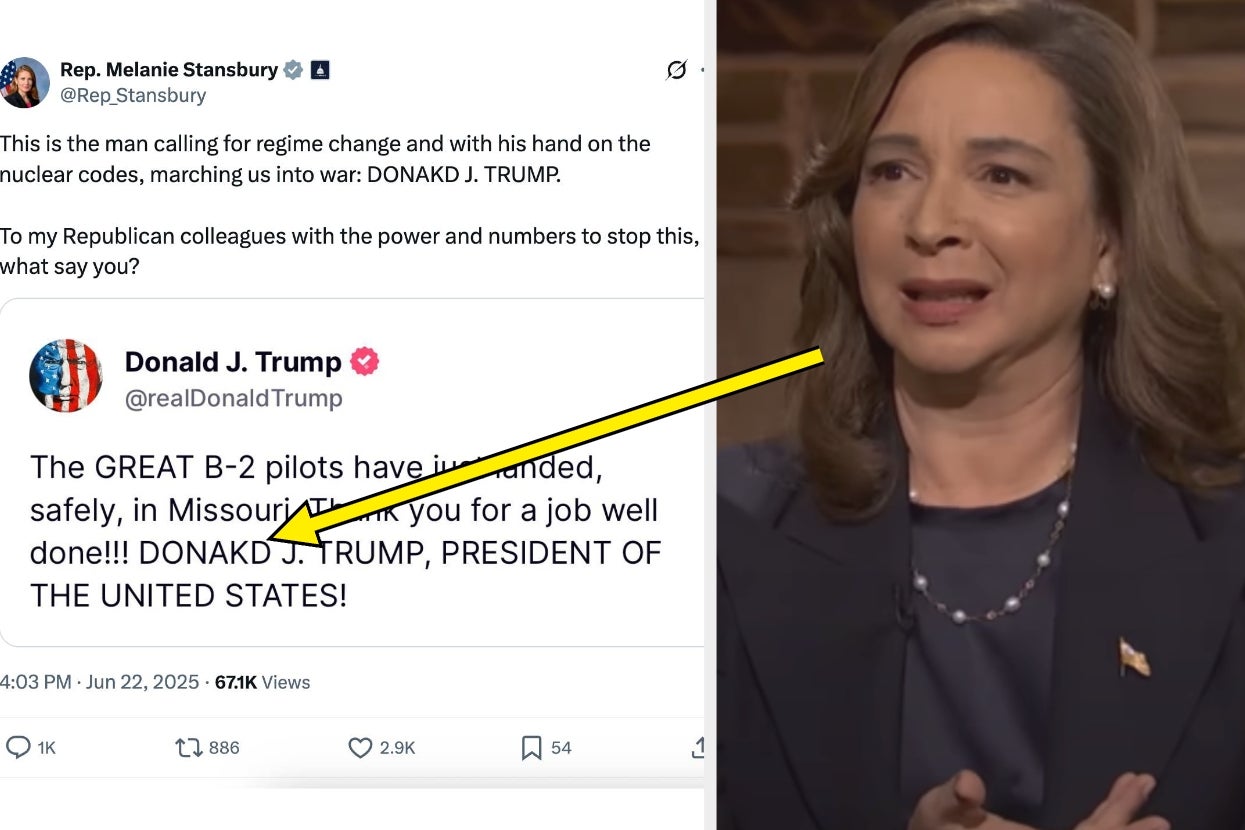Open the @Rep_Stansbury handle link

[133, 96]
